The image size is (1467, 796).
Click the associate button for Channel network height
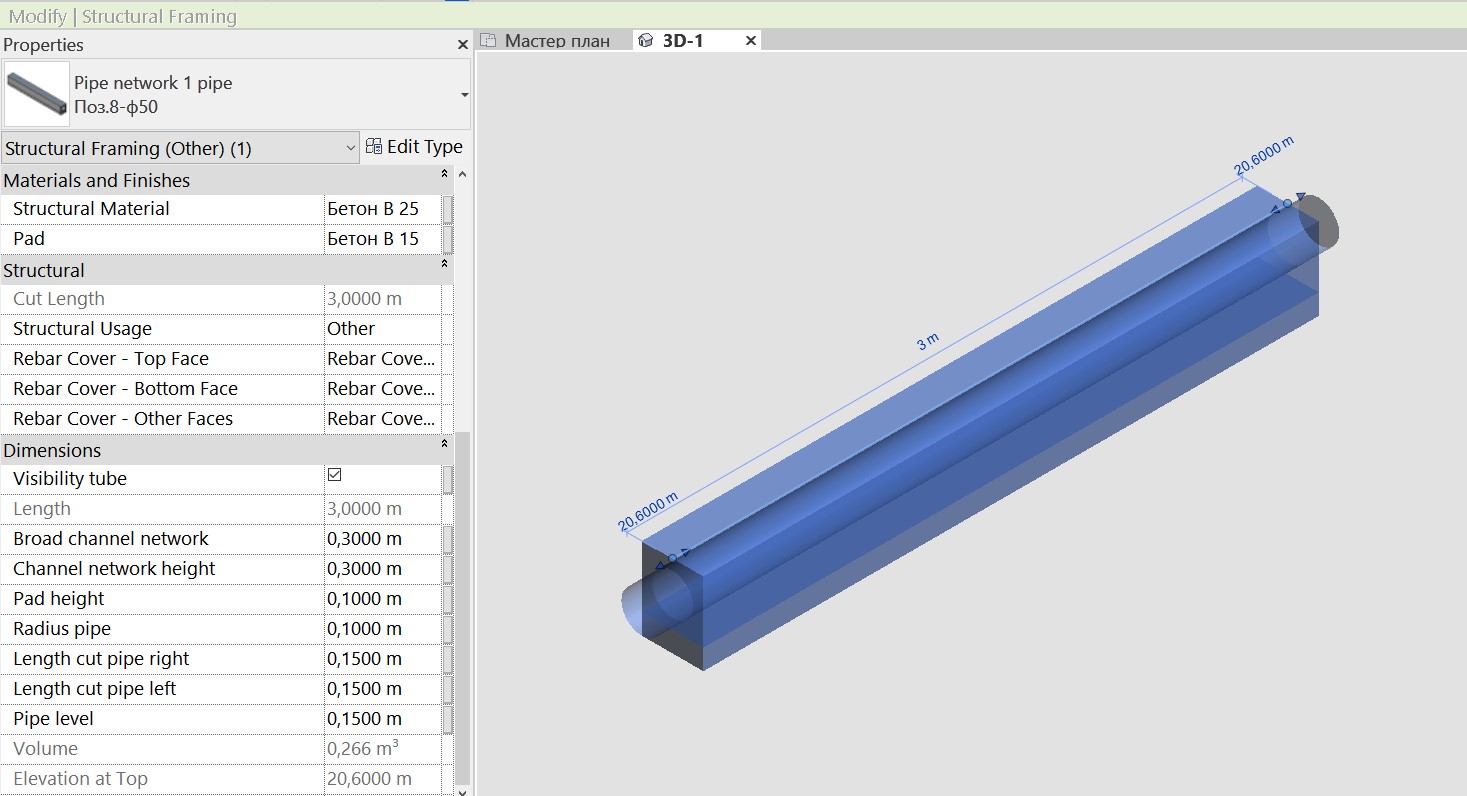[x=447, y=569]
